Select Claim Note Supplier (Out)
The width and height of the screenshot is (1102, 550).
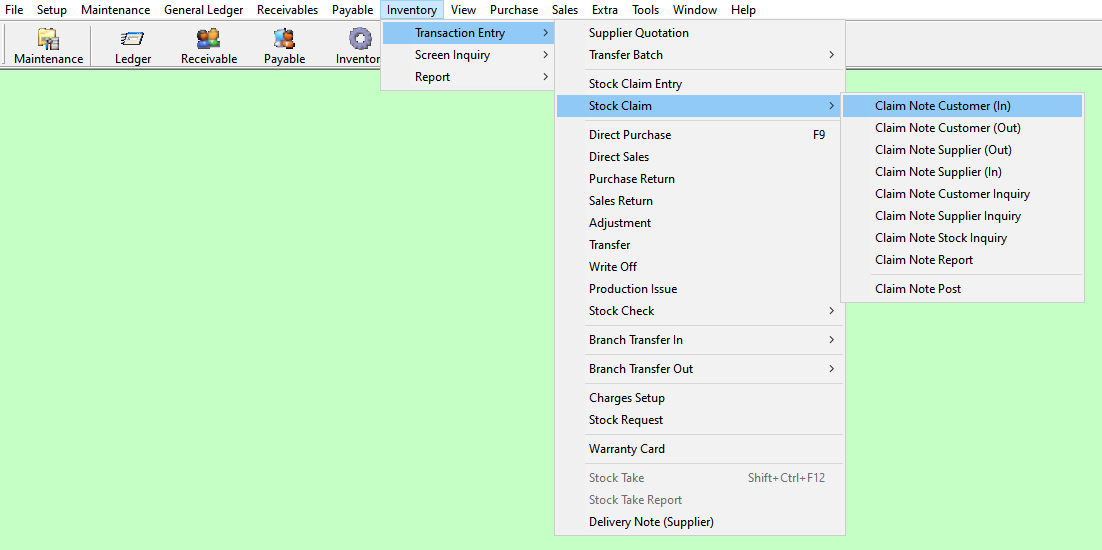(962, 150)
